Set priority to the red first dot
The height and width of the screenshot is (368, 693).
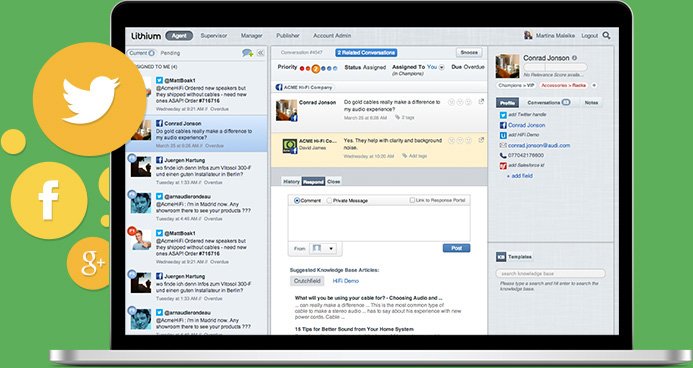pyautogui.click(x=302, y=68)
